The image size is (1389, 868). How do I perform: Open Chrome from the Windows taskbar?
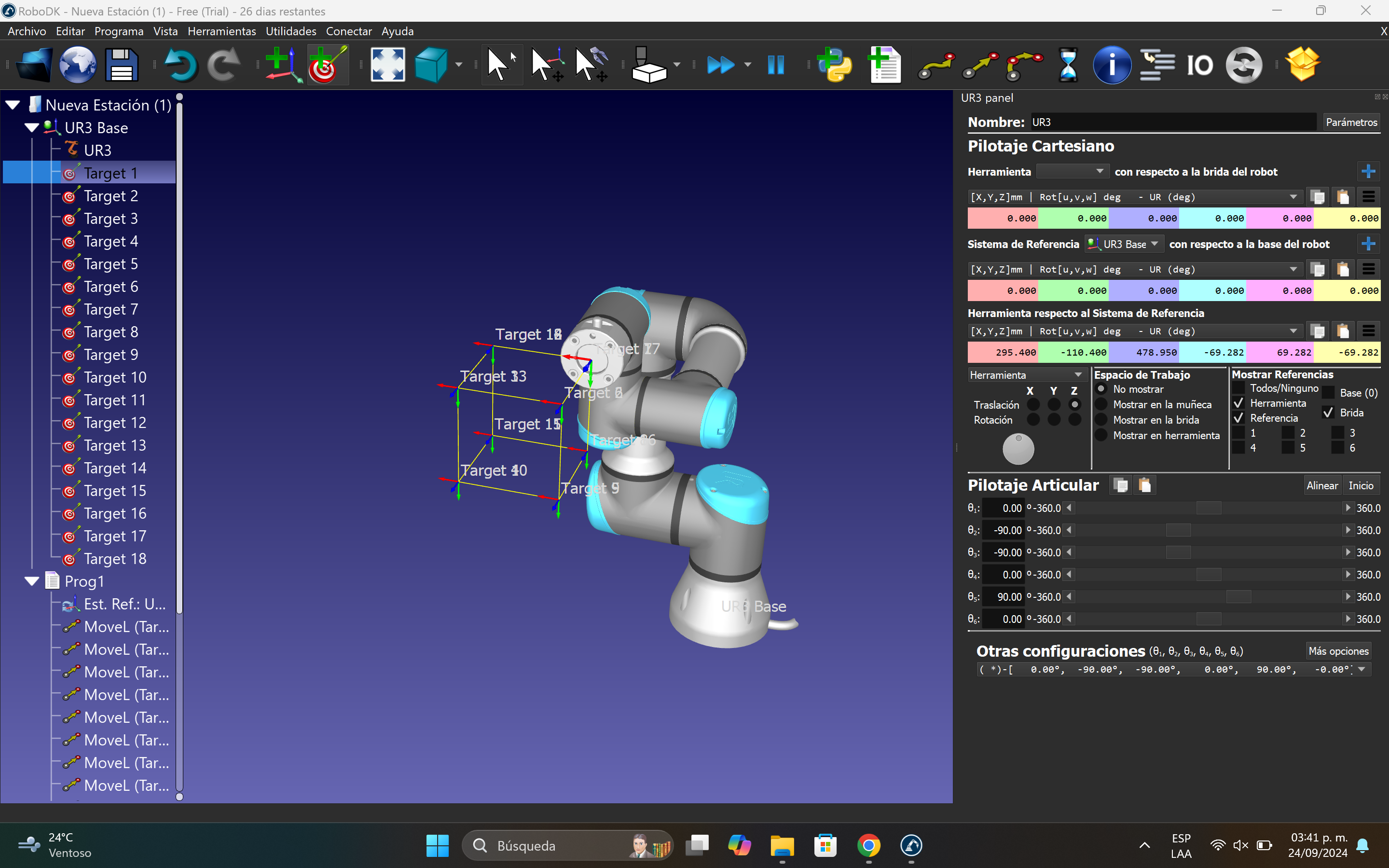[x=868, y=846]
